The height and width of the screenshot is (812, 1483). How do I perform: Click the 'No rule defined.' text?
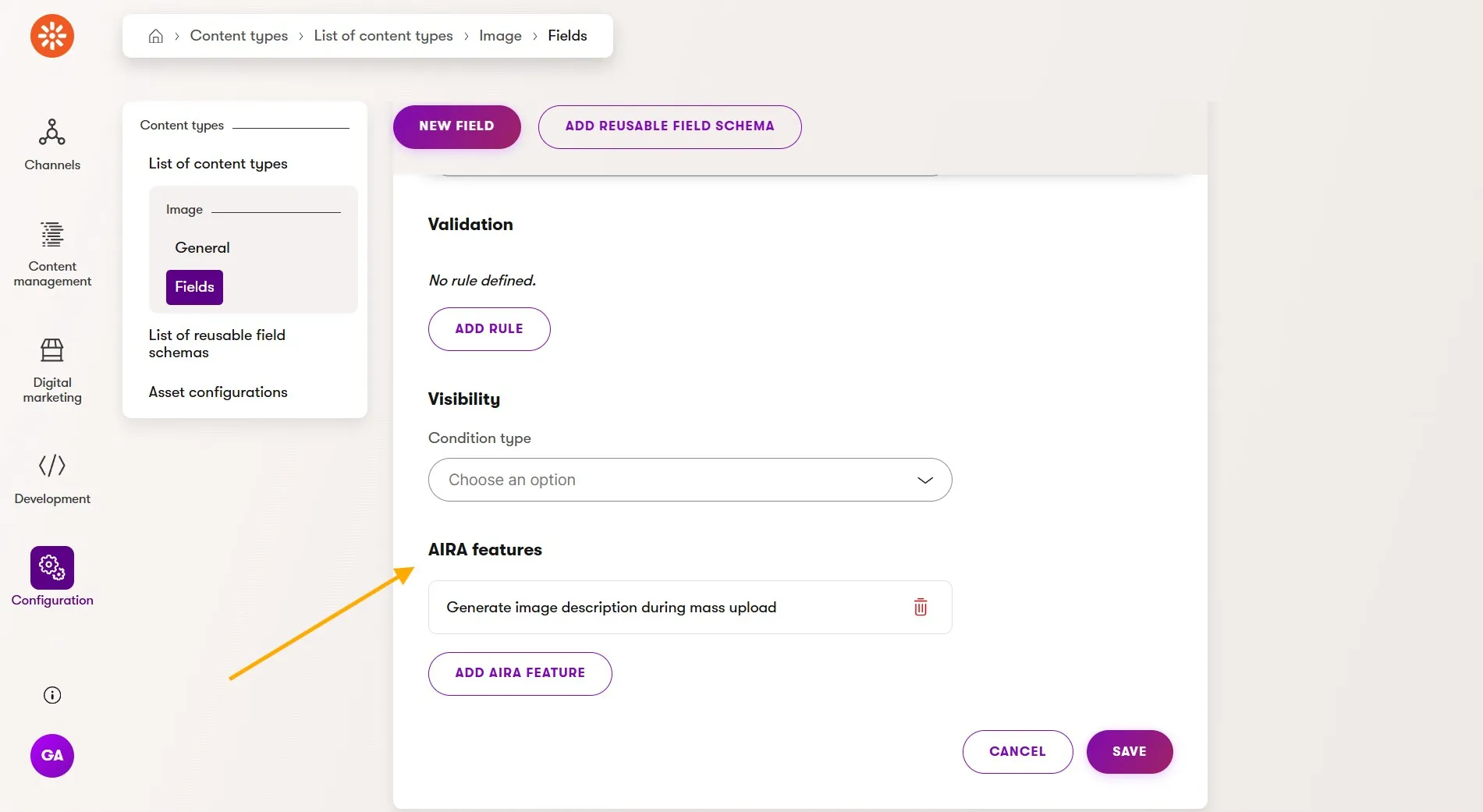tap(482, 281)
